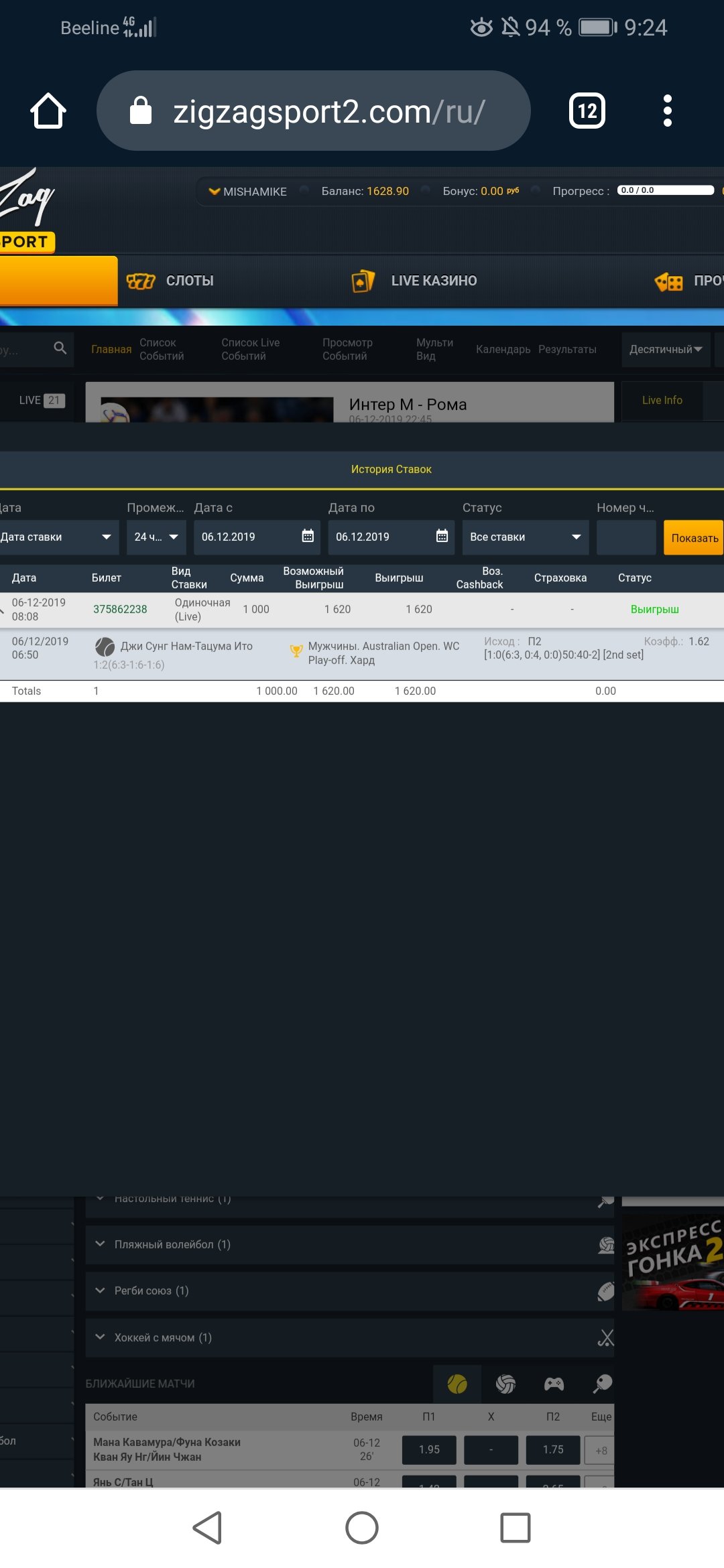Select the tennis ball sport filter icon
Viewport: 724px width, 1568px height.
[x=457, y=1384]
